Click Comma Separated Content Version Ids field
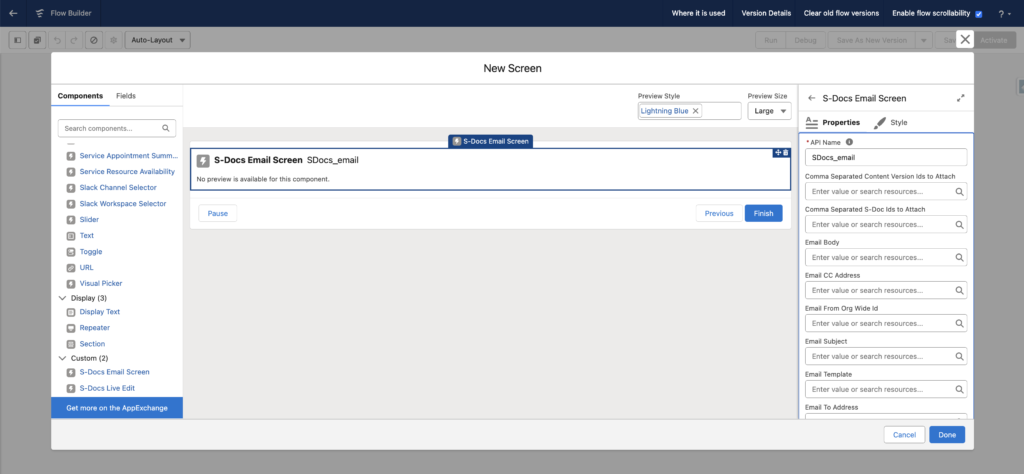Image resolution: width=1024 pixels, height=474 pixels. (886, 191)
